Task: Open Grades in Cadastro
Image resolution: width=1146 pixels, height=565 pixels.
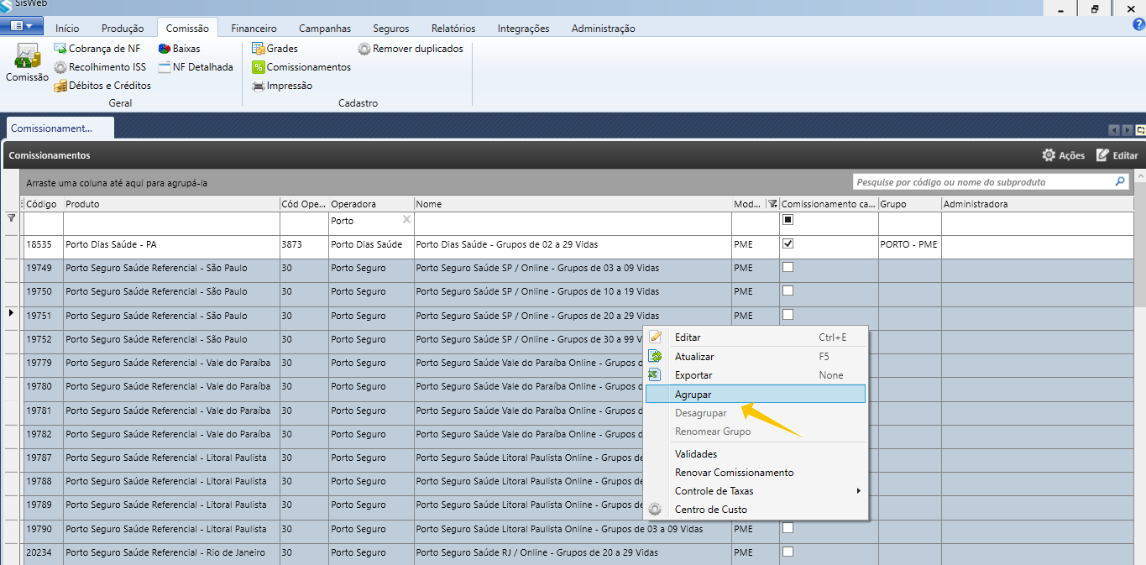Action: pos(275,48)
